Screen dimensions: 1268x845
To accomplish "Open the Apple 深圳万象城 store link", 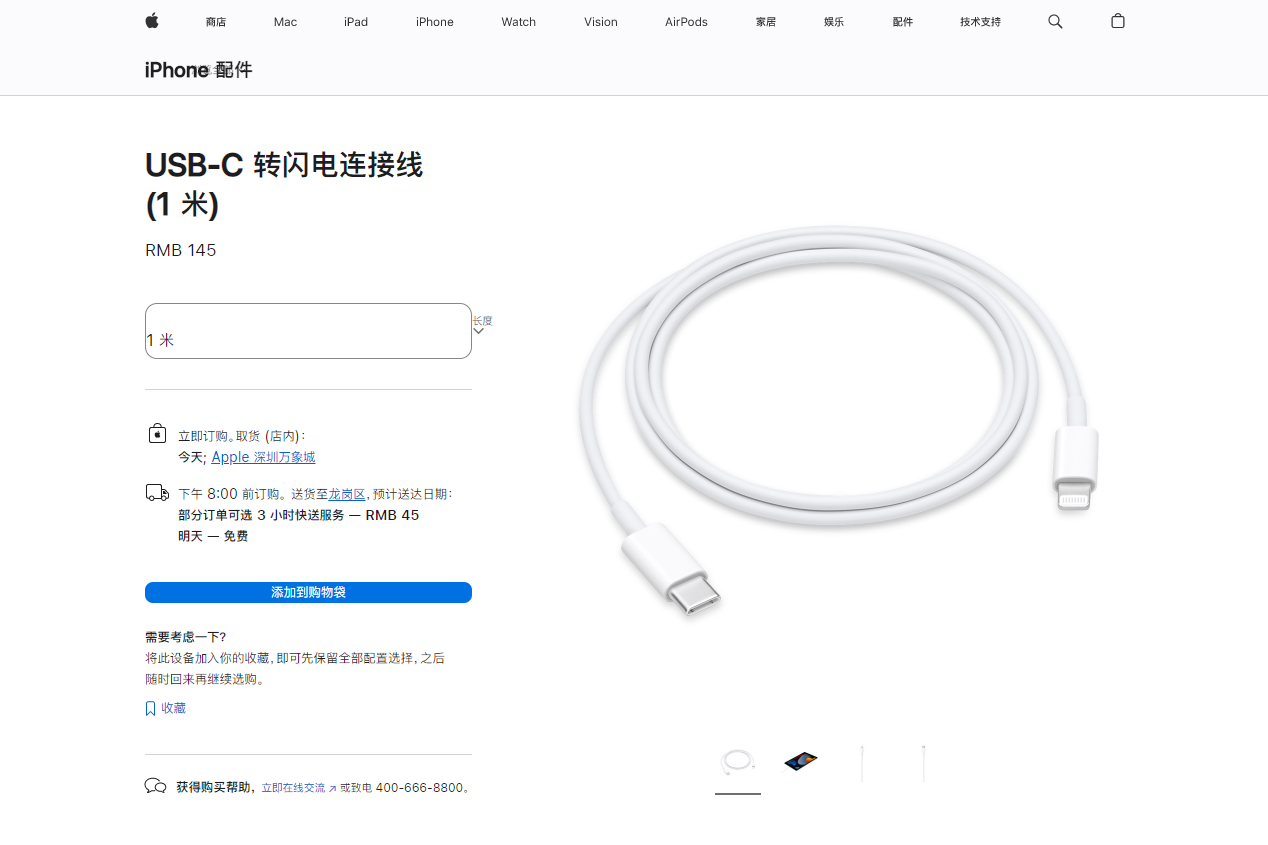I will pyautogui.click(x=263, y=457).
